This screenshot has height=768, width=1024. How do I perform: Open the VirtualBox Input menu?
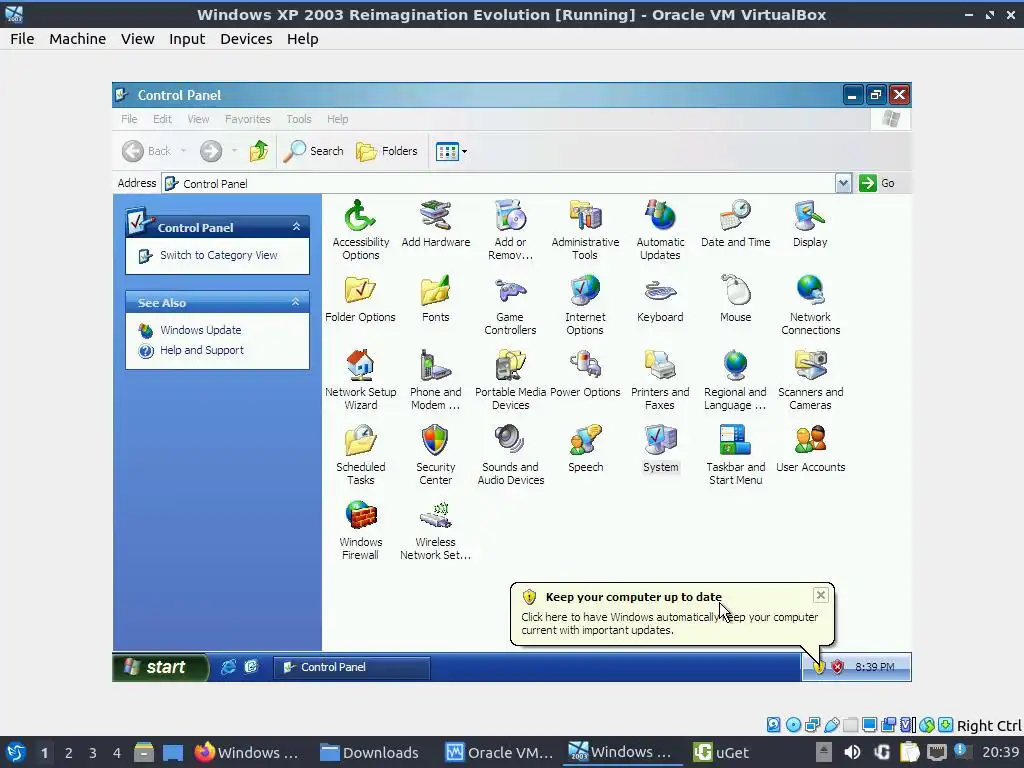pos(187,39)
